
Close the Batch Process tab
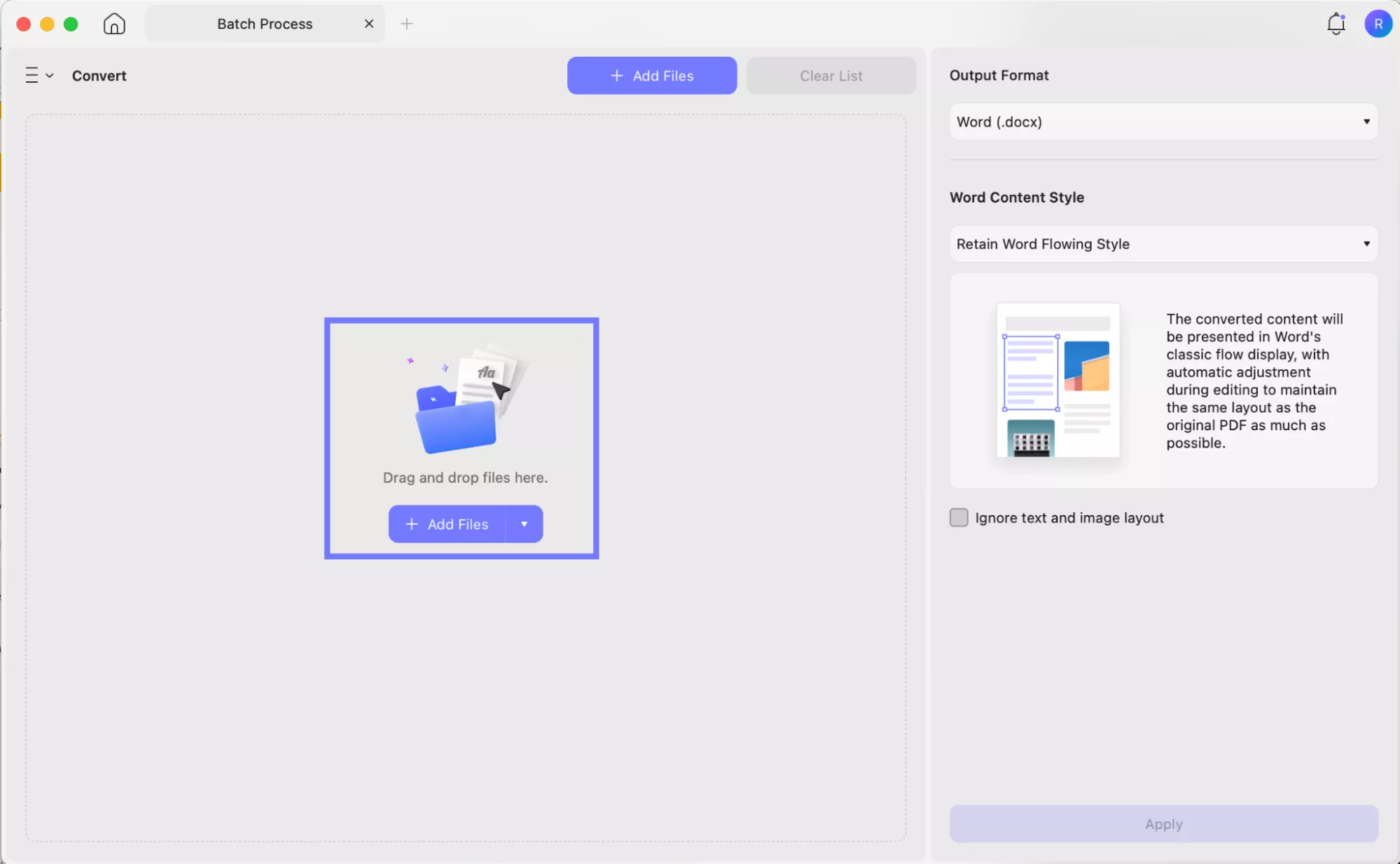pos(369,23)
